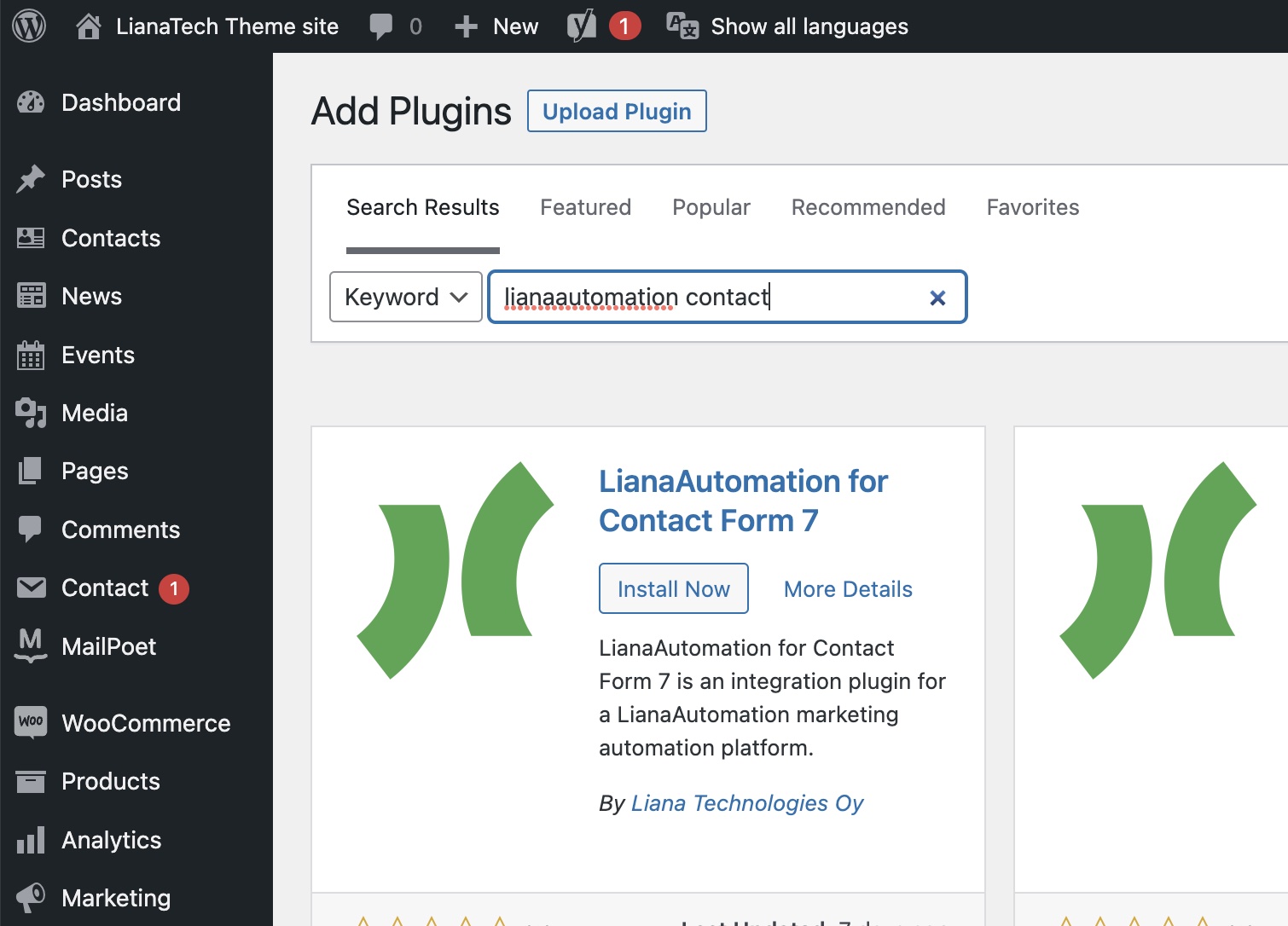Open the Events calendar menu
Viewport: 1288px width, 926px height.
click(x=97, y=356)
